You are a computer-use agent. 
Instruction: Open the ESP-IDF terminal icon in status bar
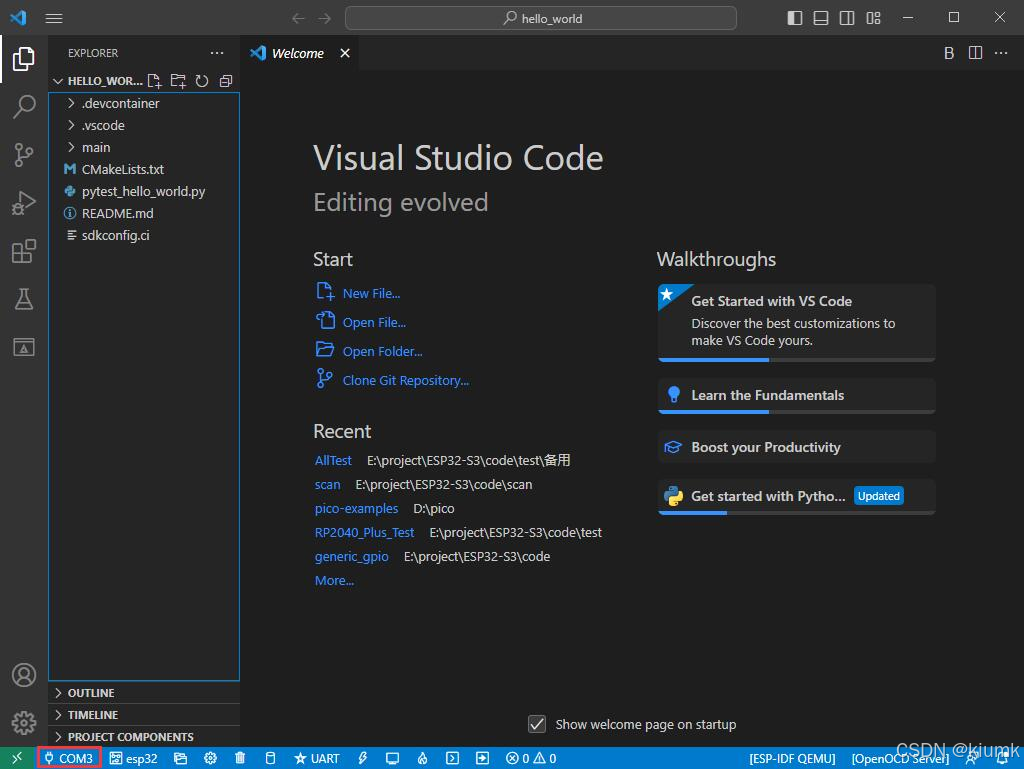click(452, 758)
